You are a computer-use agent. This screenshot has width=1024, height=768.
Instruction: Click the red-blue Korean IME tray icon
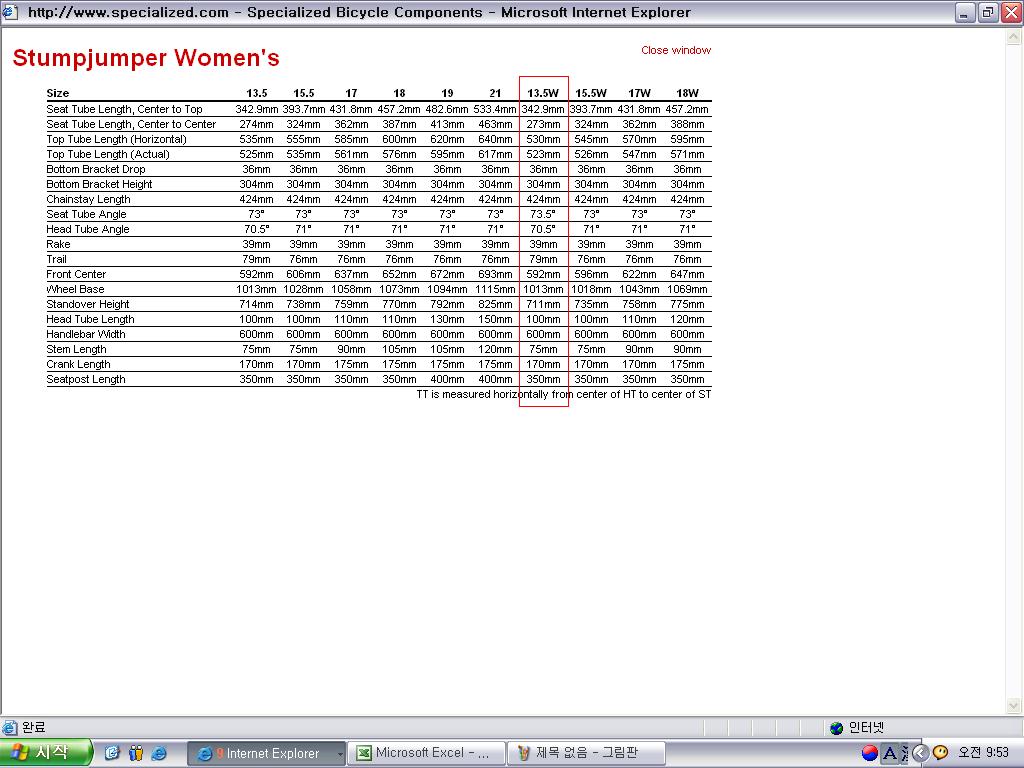pyautogui.click(x=870, y=753)
